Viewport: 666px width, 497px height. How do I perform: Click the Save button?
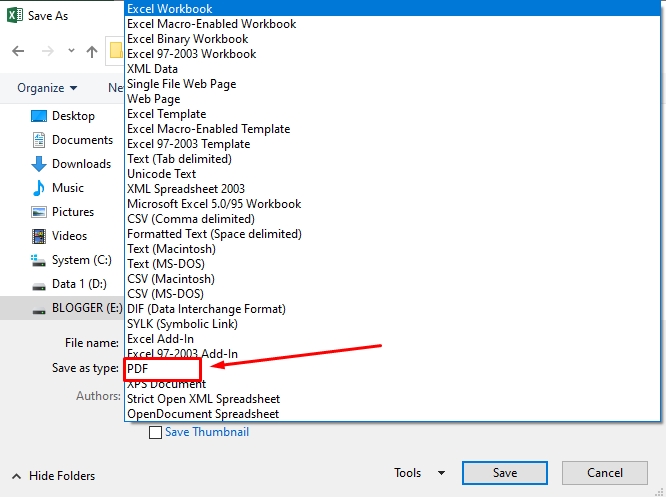point(505,473)
